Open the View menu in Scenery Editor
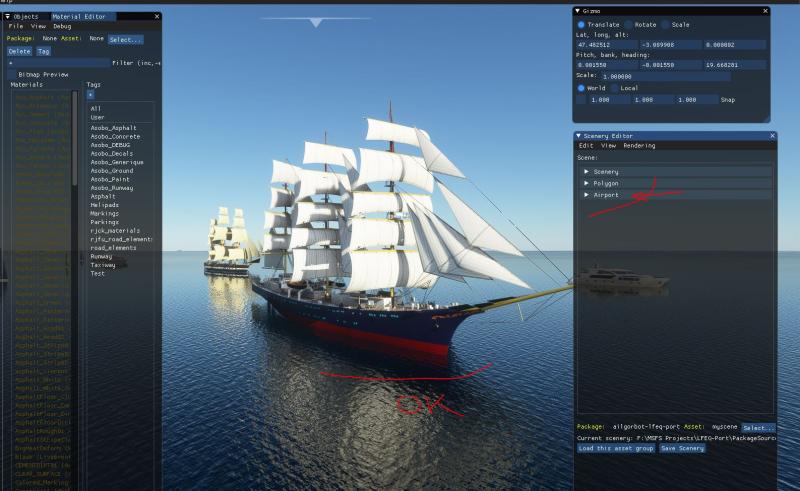Screen dimensions: 800x491 pos(608,145)
